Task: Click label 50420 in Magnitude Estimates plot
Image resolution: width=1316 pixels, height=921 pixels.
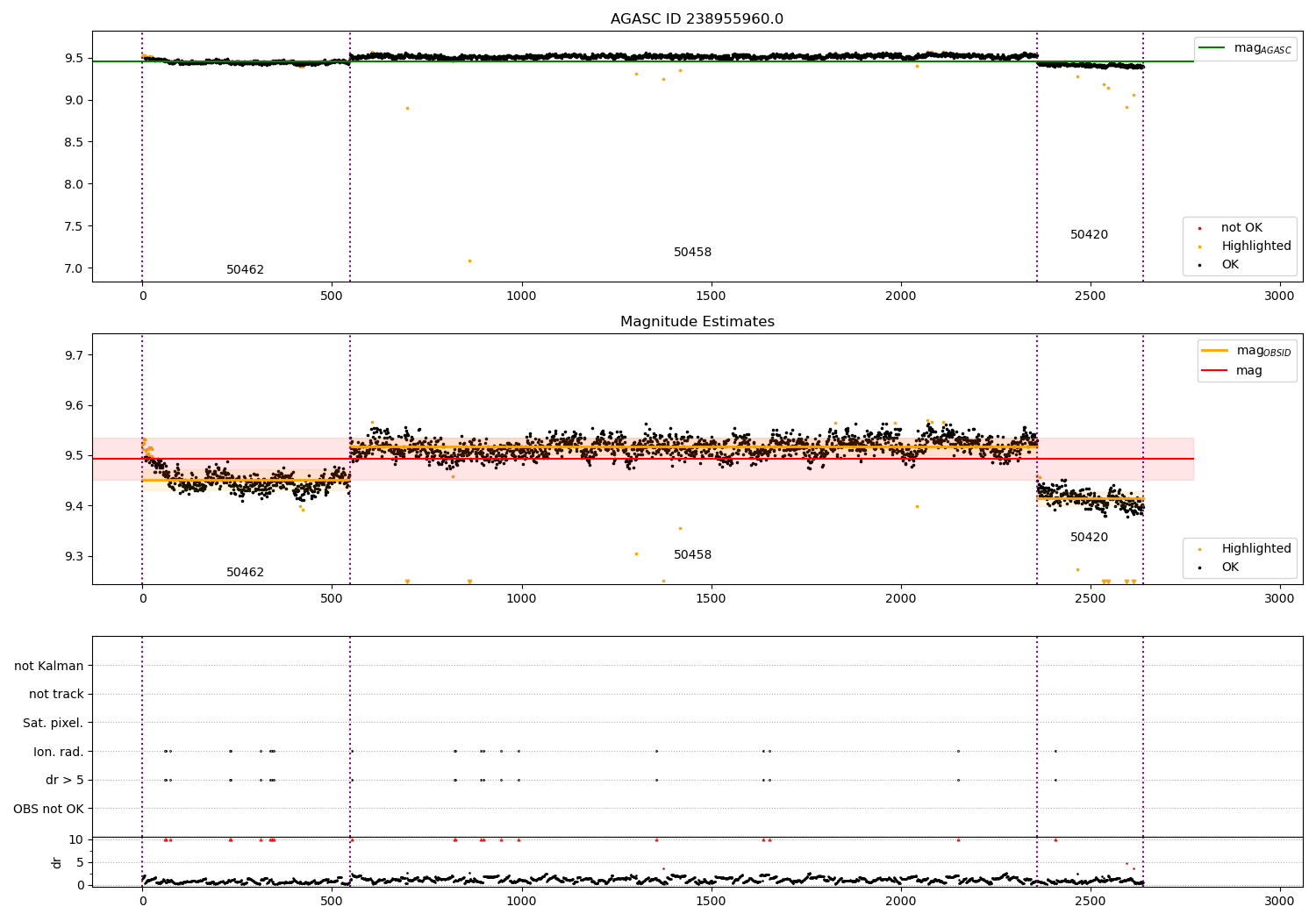Action: click(1089, 538)
